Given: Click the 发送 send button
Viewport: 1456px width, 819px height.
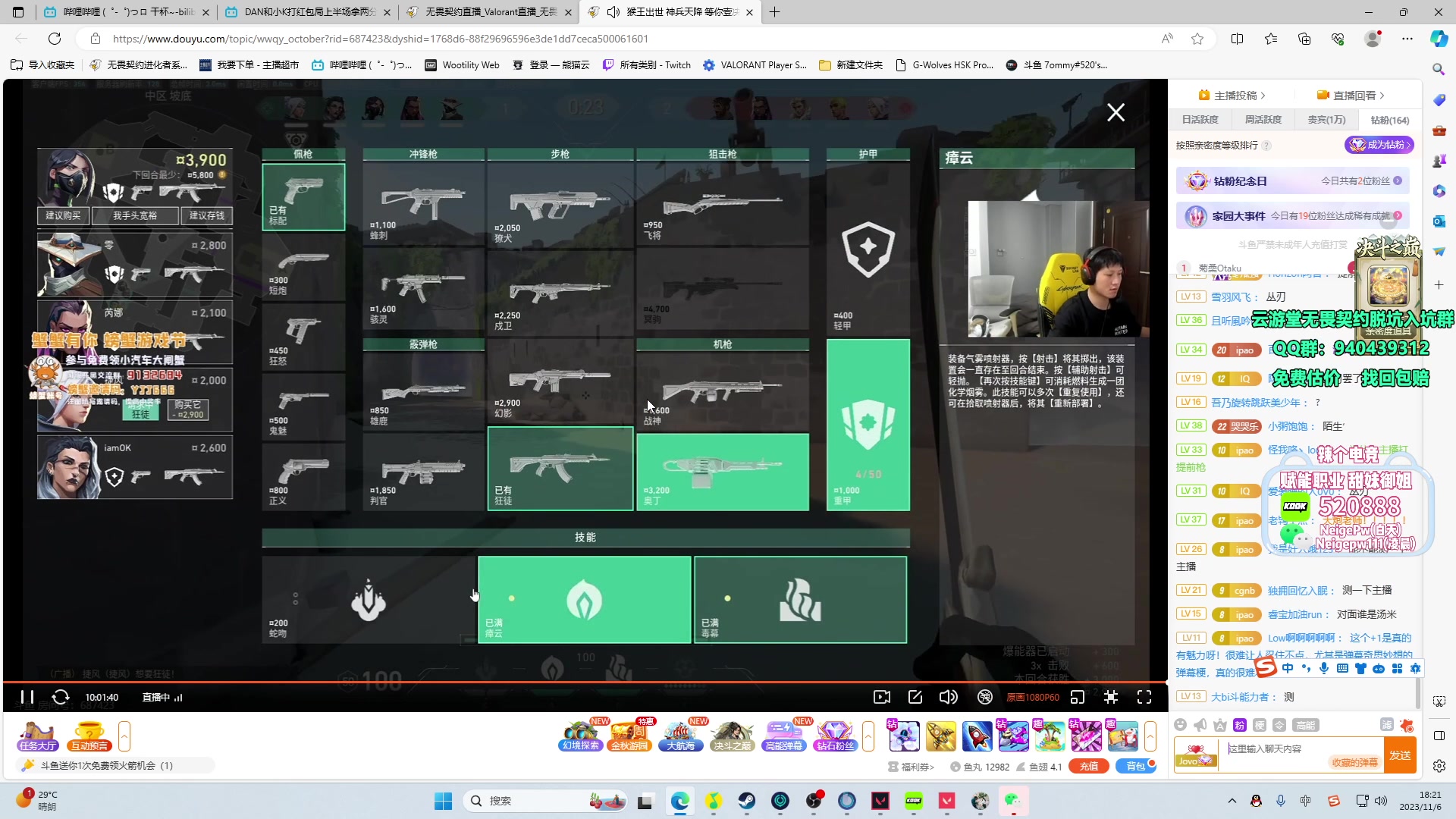Looking at the screenshot, I should [1400, 755].
